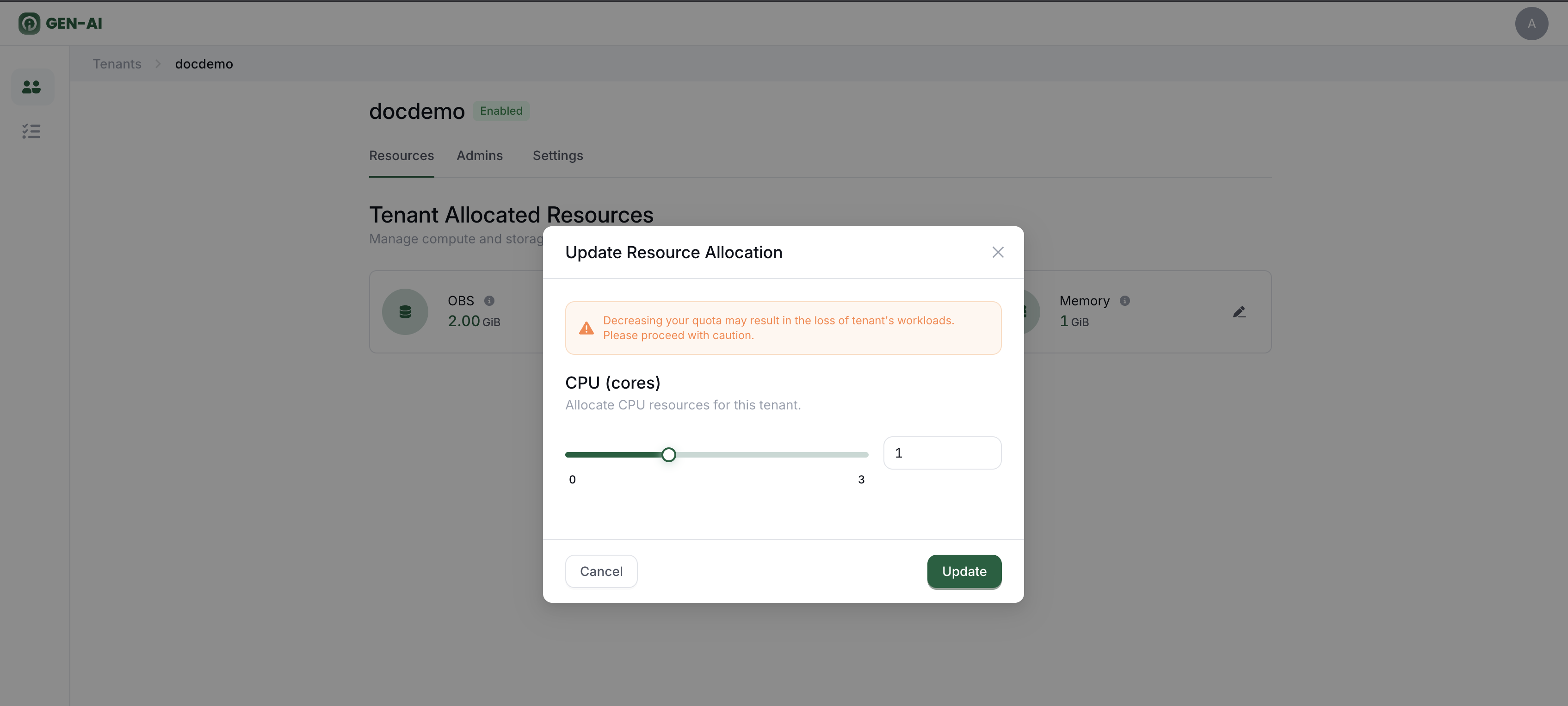Screen dimensions: 1568x706
Task: Click the docdemo breadcrumb item
Action: [x=204, y=64]
